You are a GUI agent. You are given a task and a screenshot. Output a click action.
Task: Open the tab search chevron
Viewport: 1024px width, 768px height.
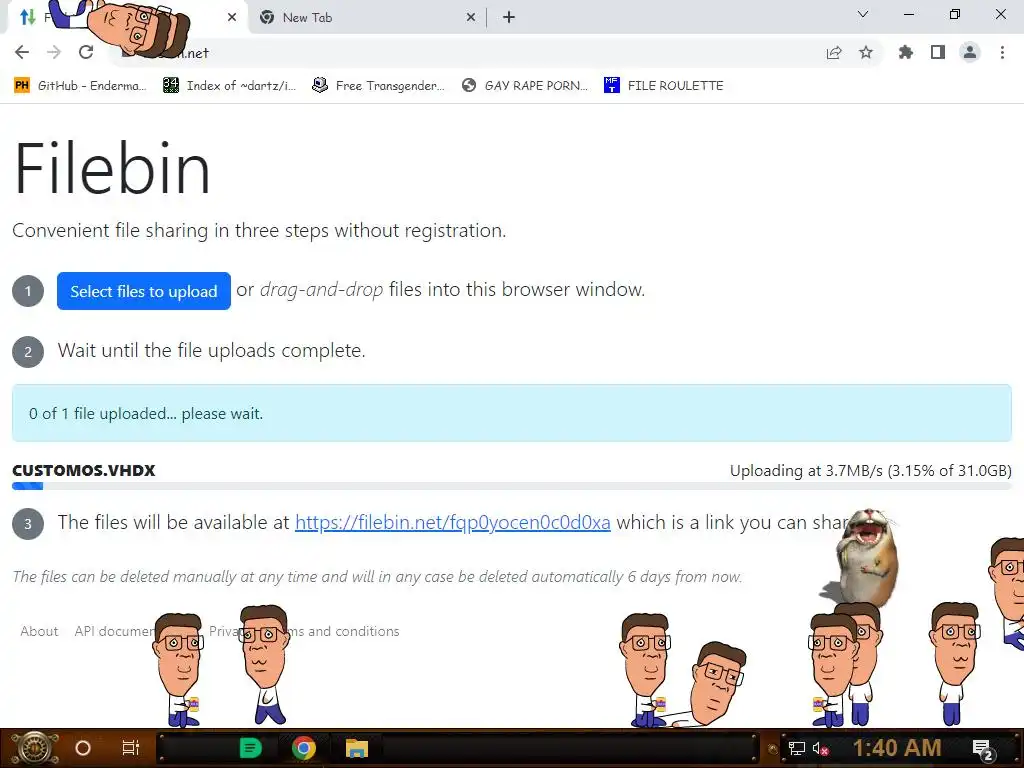click(x=863, y=14)
